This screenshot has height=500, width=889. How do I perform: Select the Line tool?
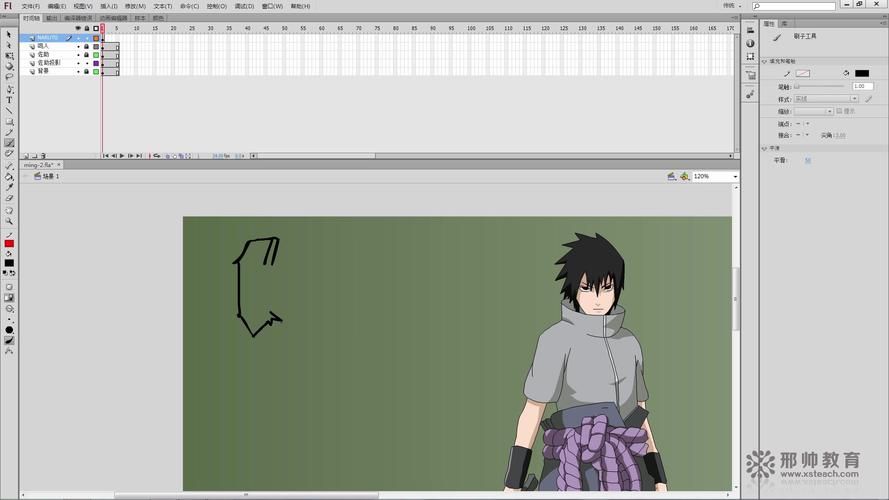point(9,111)
